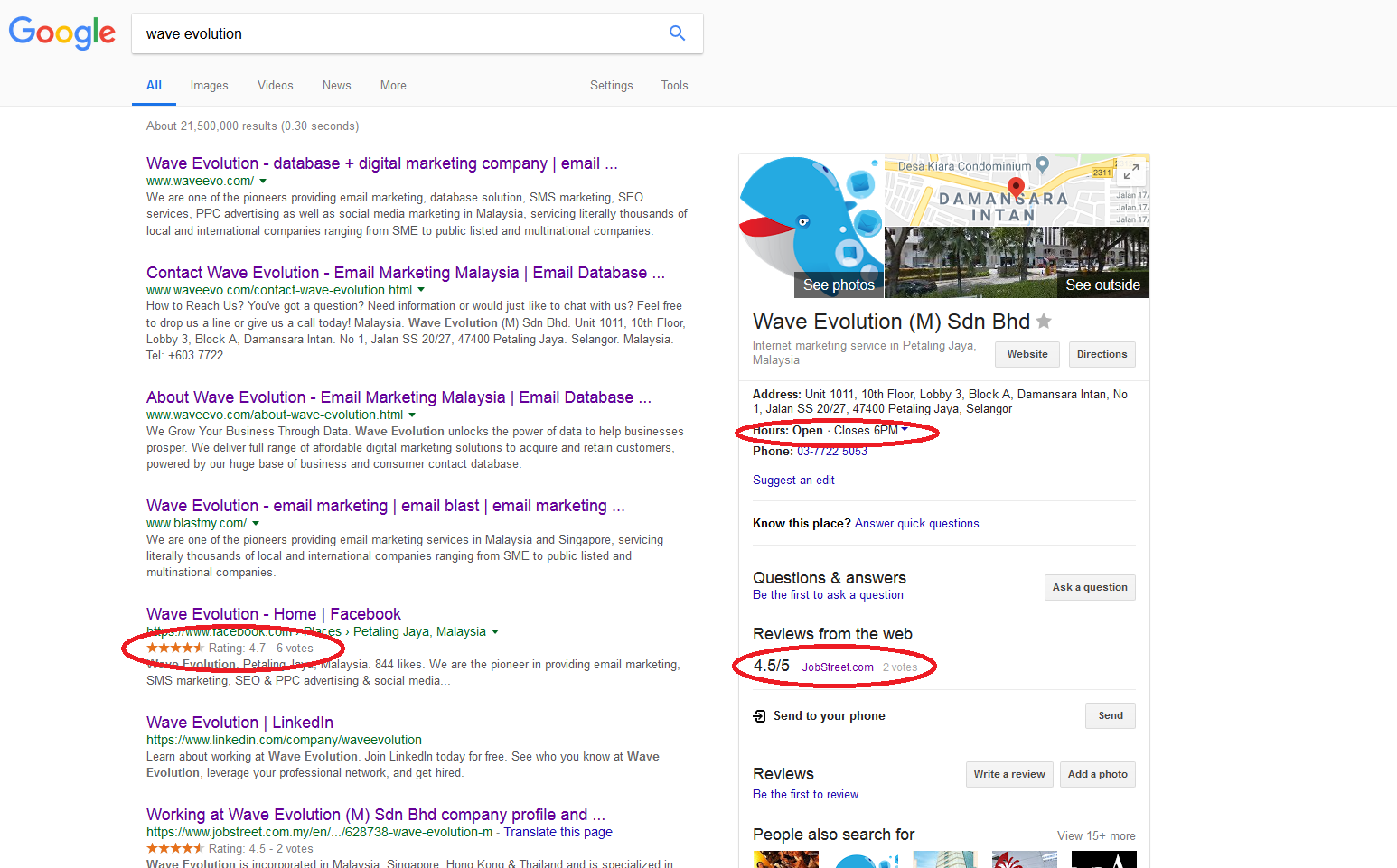The height and width of the screenshot is (868, 1397).
Task: Click the blue search magnifier icon
Action: click(x=677, y=33)
